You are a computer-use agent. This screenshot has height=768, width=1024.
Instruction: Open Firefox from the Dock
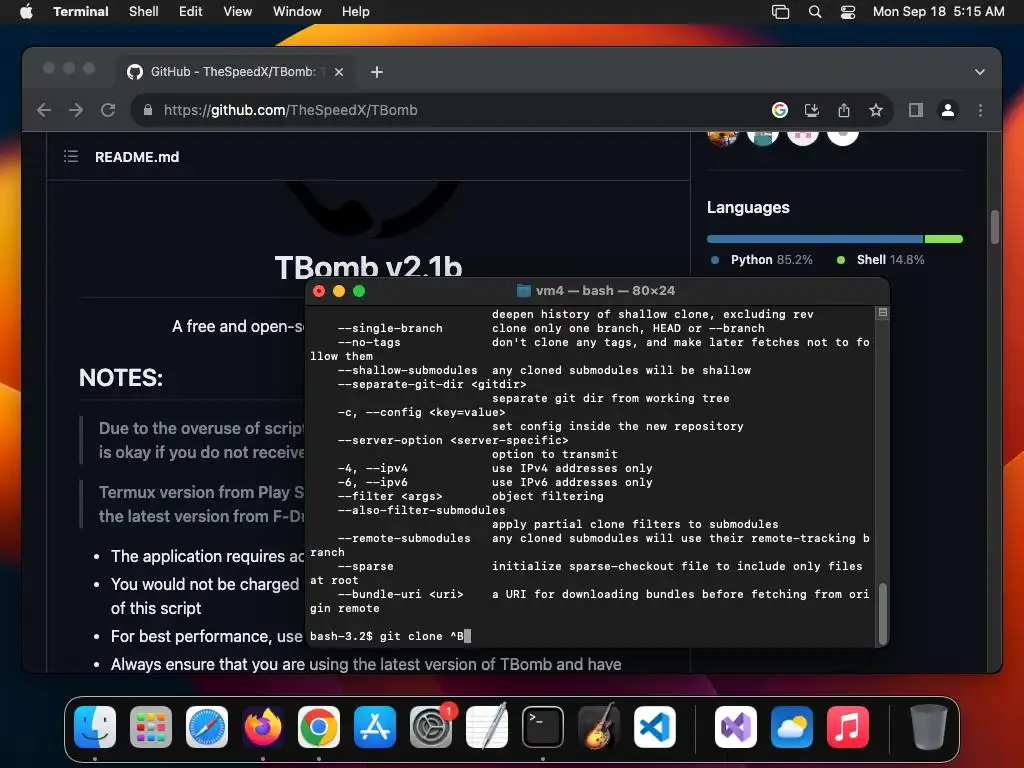coord(263,727)
